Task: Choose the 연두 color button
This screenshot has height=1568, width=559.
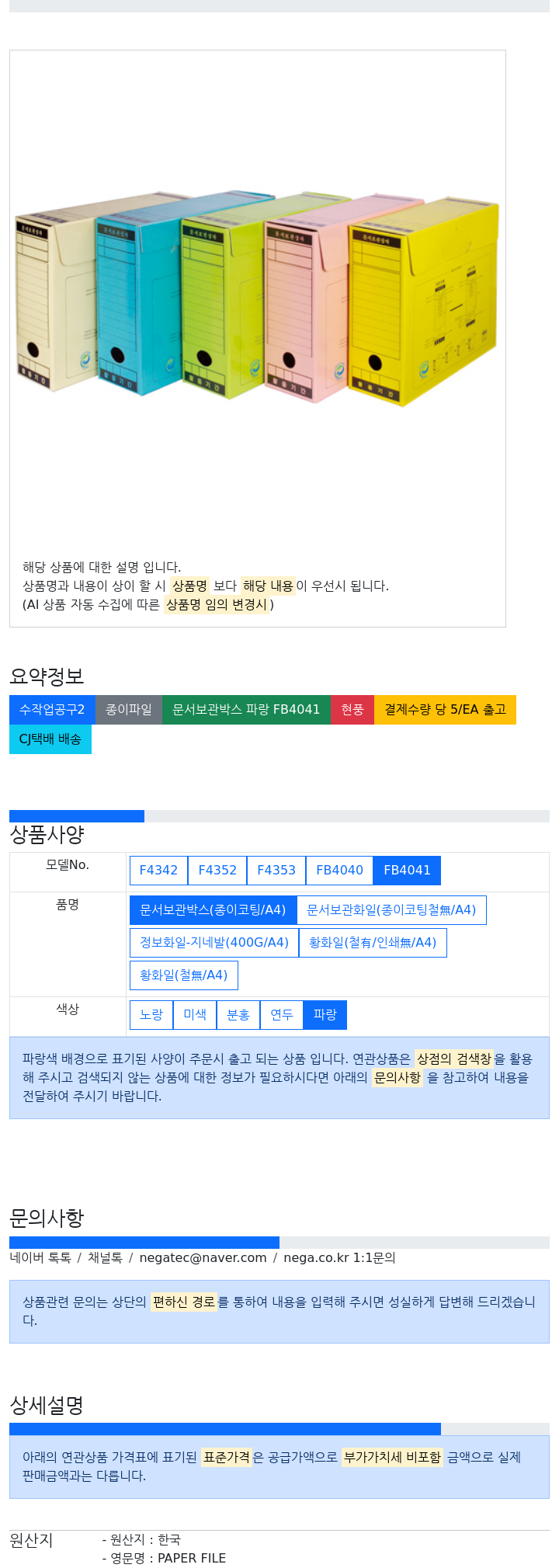Action: coord(282,1014)
